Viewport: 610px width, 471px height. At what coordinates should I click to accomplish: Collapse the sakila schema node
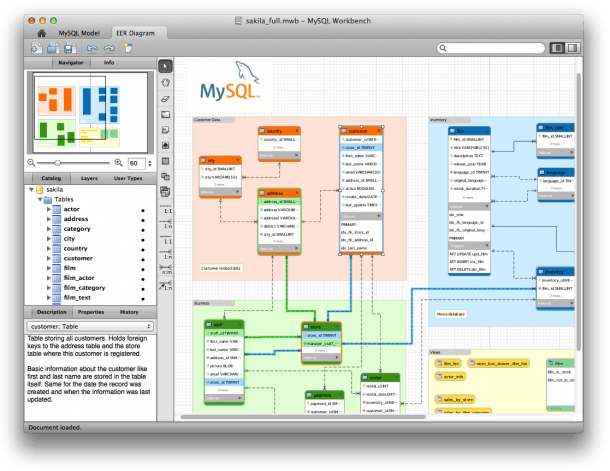tap(31, 189)
